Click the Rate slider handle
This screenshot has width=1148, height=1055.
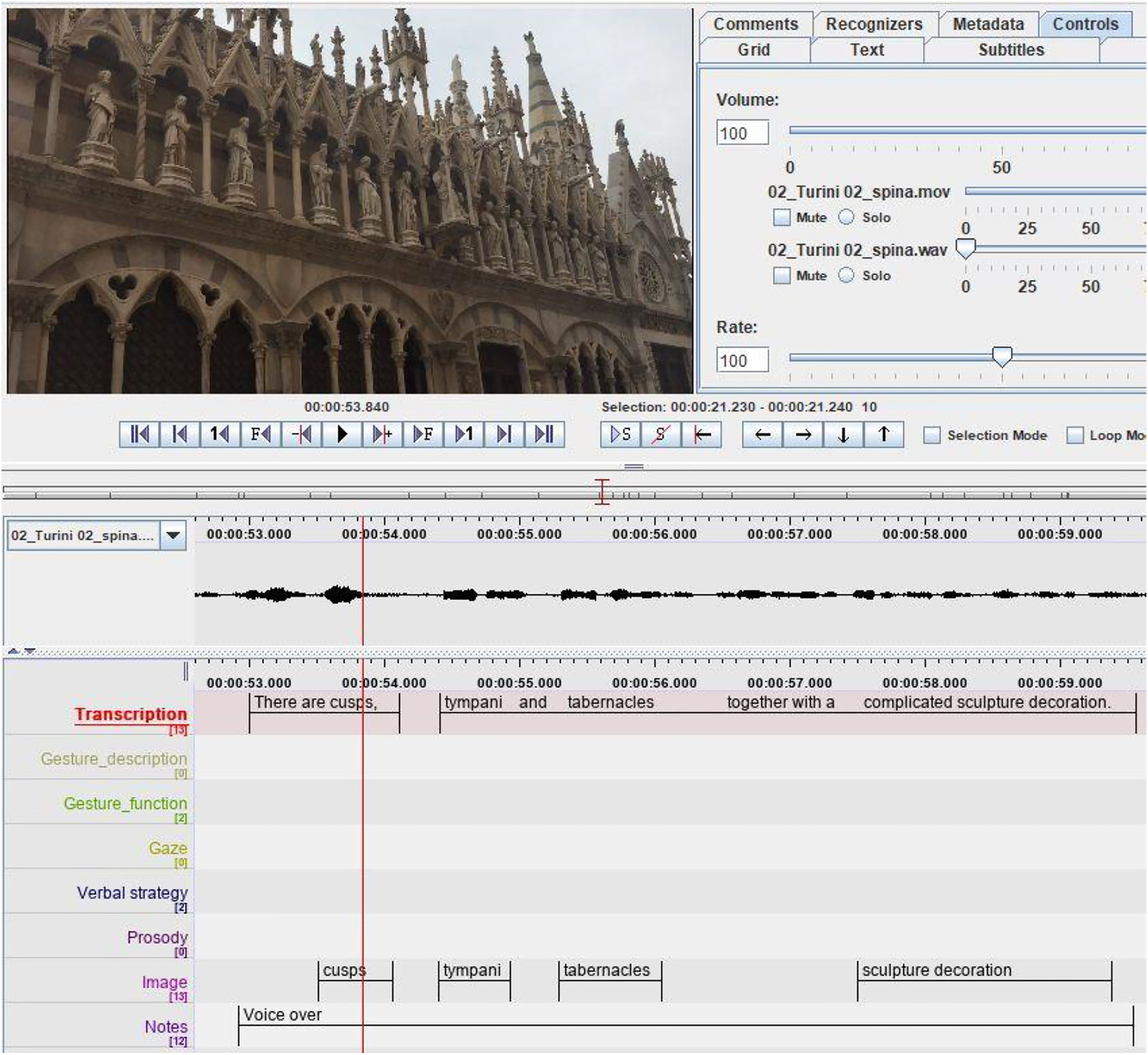coord(1002,356)
